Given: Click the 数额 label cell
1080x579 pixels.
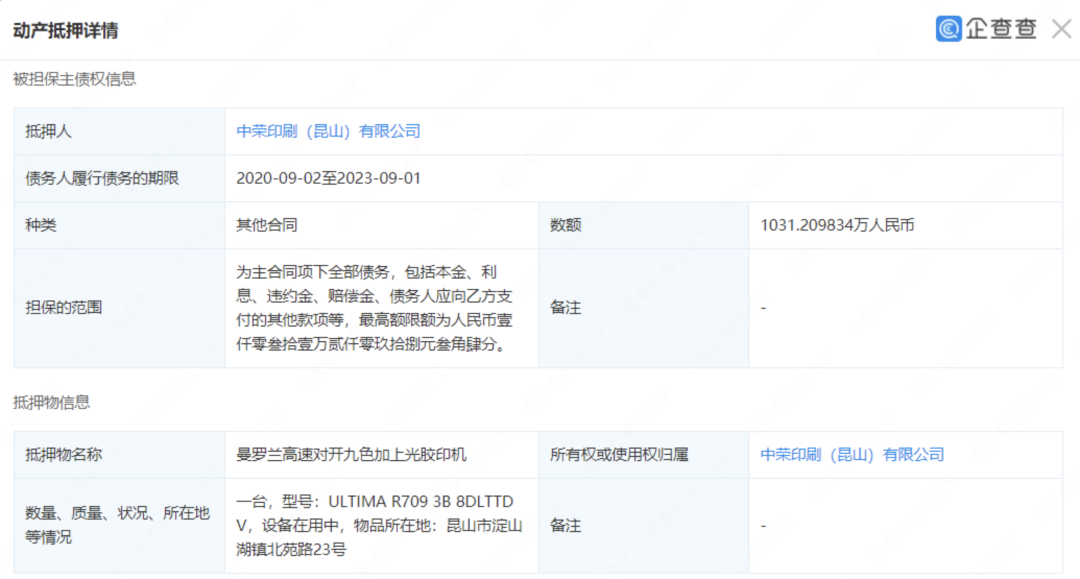Looking at the screenshot, I should pos(643,225).
